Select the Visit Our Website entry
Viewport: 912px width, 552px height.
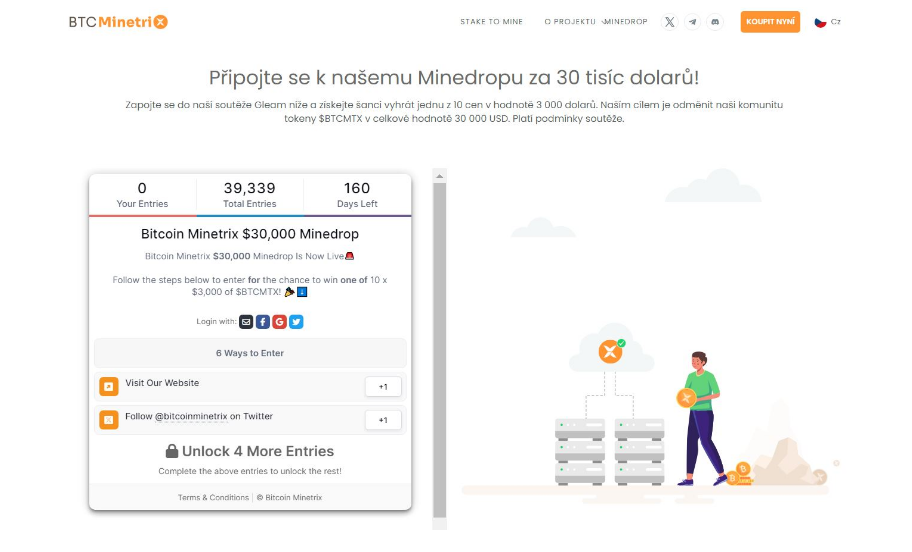click(250, 387)
